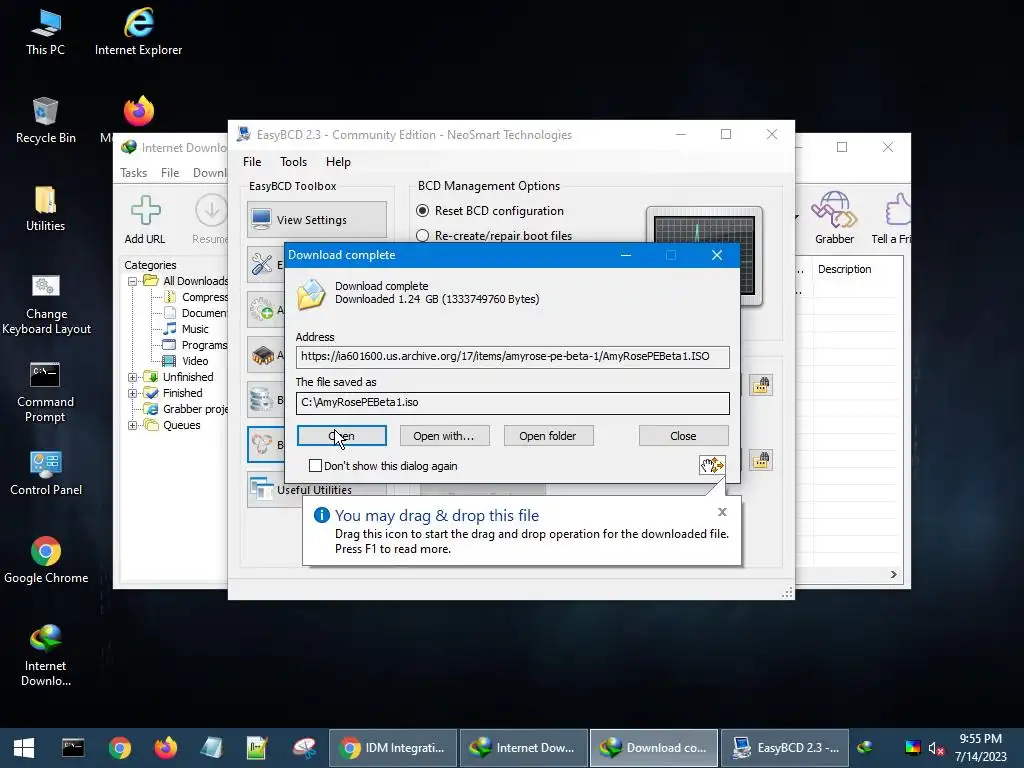Open the Recycle Bin icon
This screenshot has width=1024, height=768.
[45, 121]
